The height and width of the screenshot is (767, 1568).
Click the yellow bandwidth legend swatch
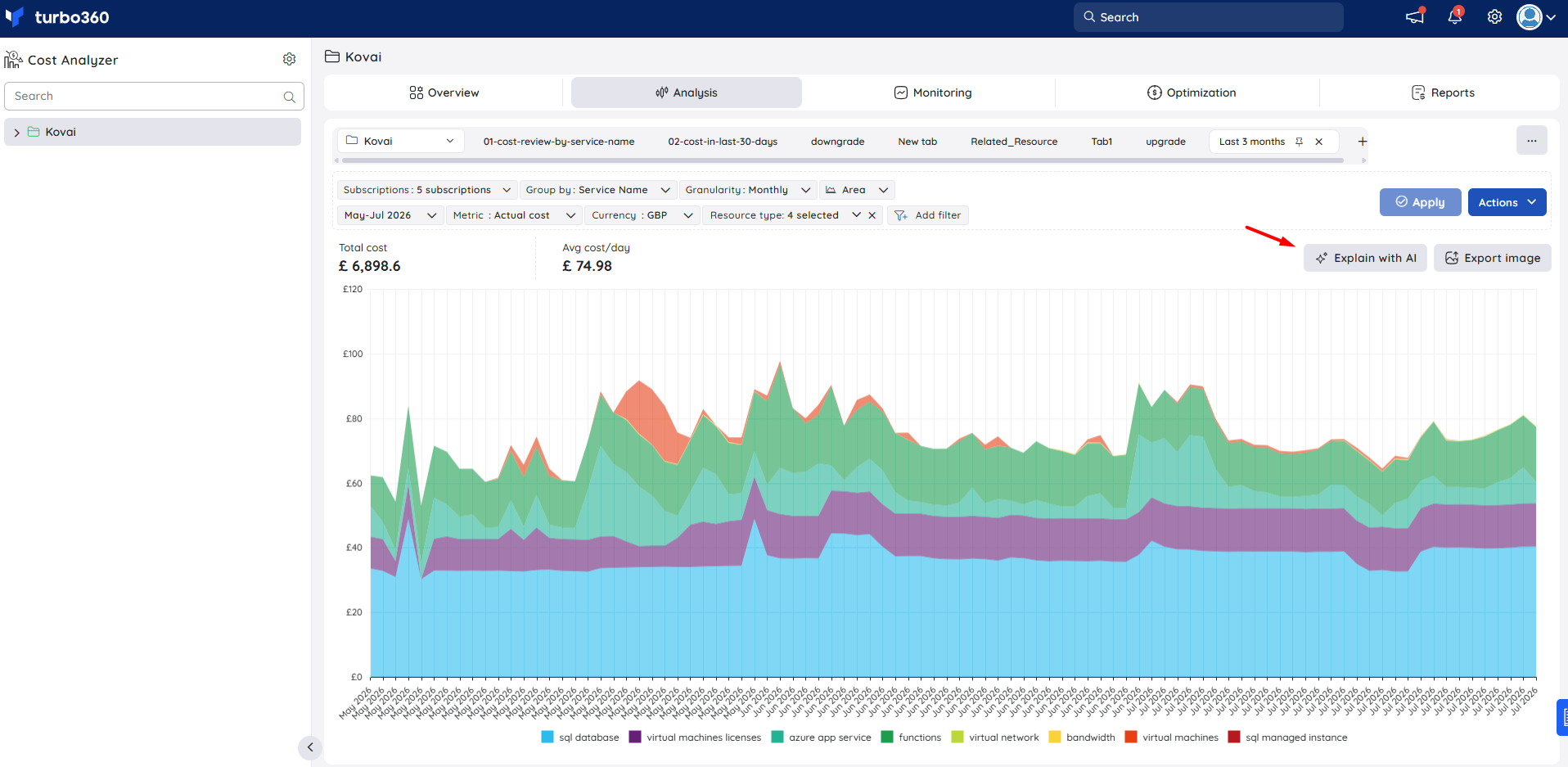pyautogui.click(x=1055, y=737)
